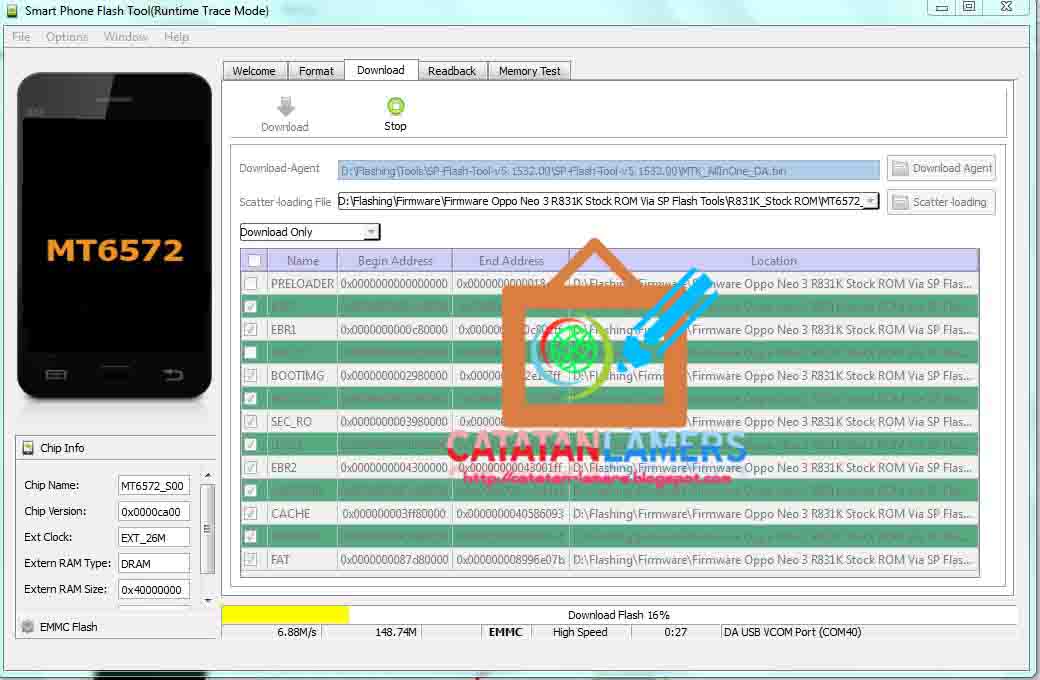The height and width of the screenshot is (680, 1040).
Task: Click the 148.74M transferred size entry
Action: pyautogui.click(x=395, y=632)
